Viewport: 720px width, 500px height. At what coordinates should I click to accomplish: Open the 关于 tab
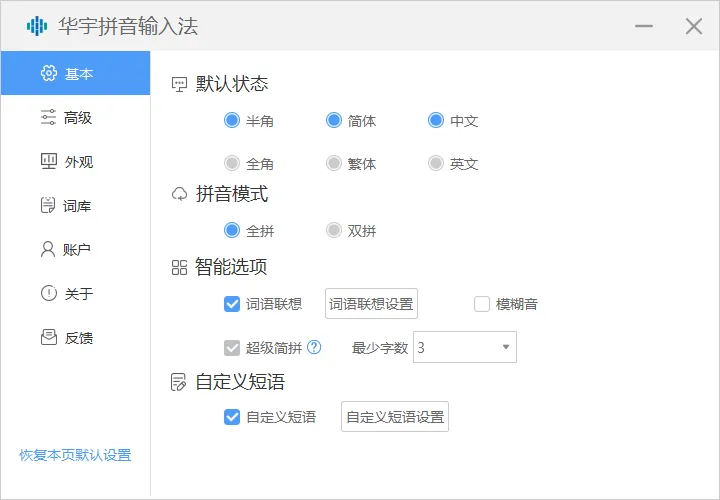[75, 293]
